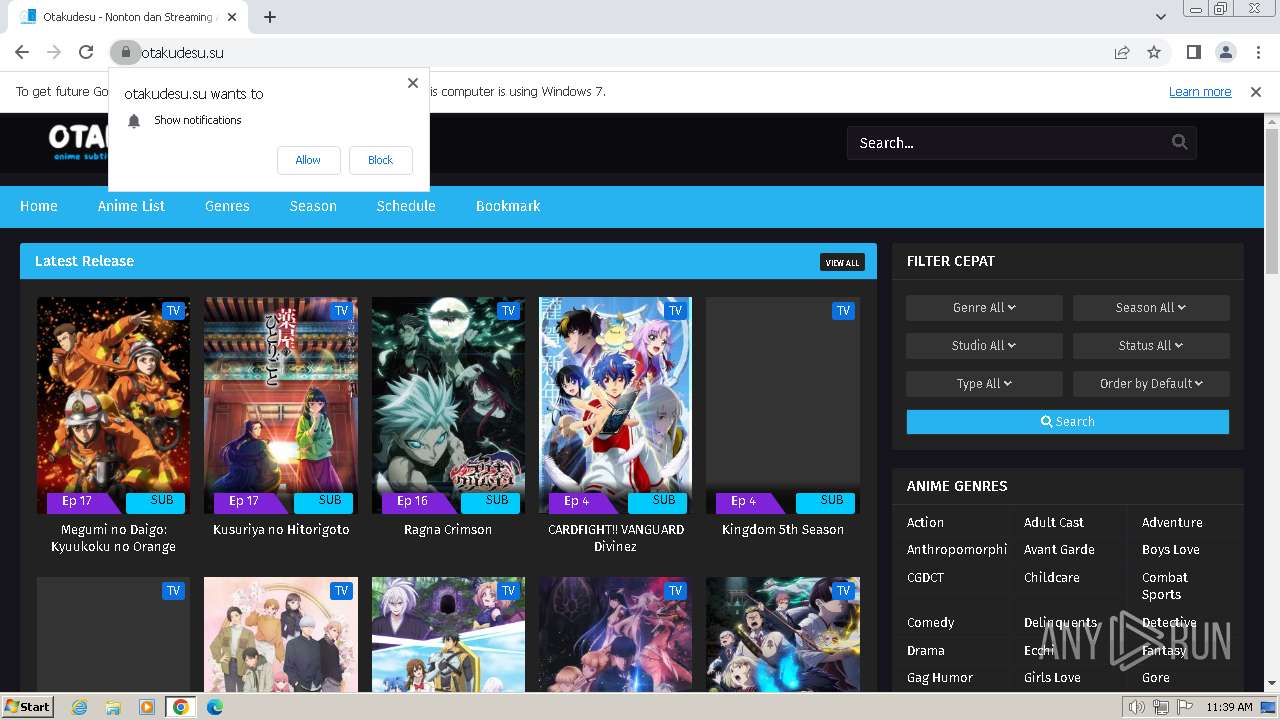The image size is (1280, 720).
Task: Open the tab search chevron
Action: pyautogui.click(x=1161, y=17)
